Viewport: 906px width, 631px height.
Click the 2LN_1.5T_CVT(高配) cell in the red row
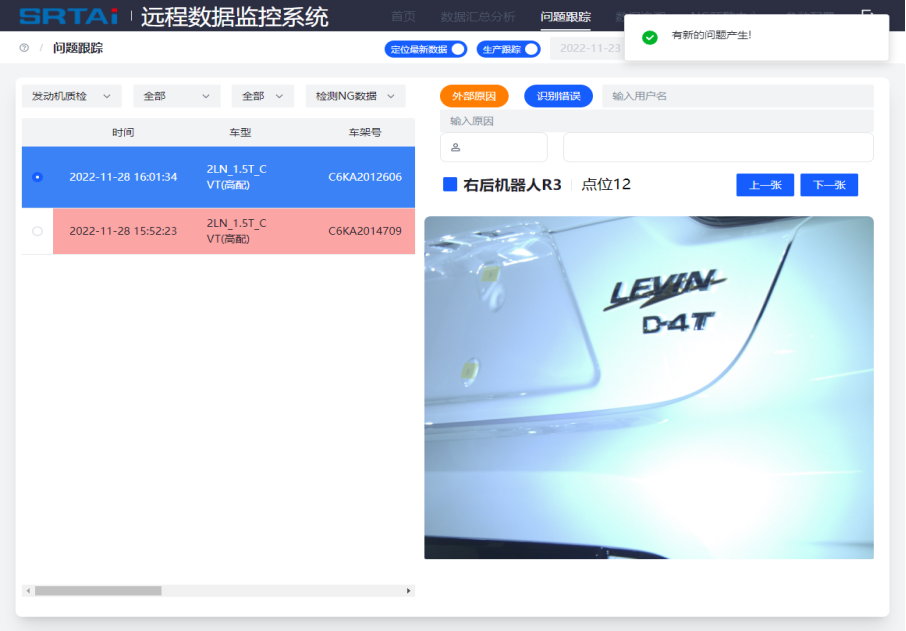tap(236, 231)
